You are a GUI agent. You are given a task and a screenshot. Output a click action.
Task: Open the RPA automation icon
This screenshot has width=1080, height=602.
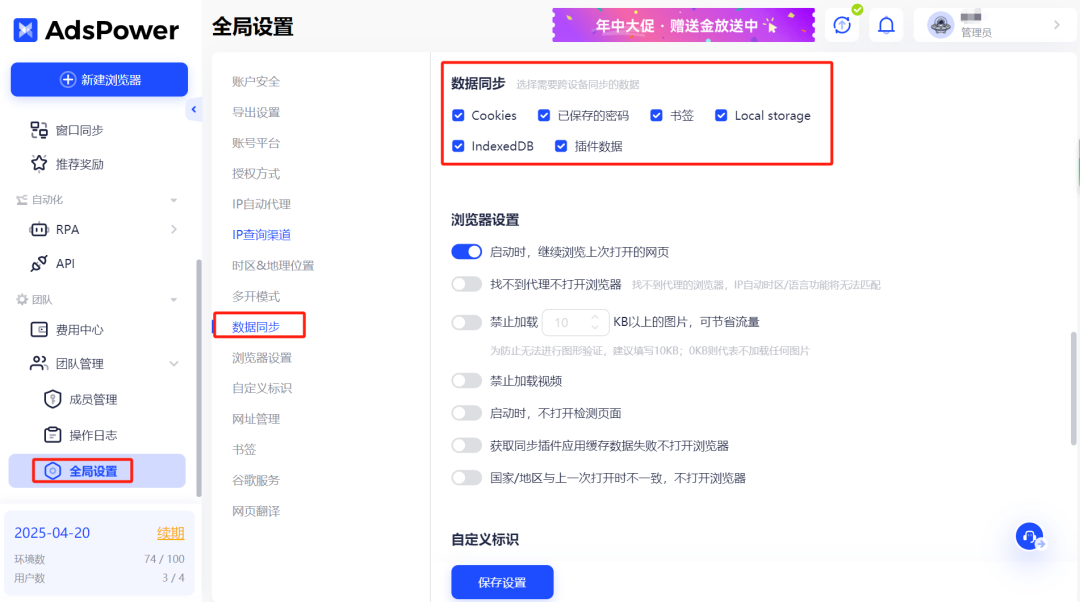point(38,229)
